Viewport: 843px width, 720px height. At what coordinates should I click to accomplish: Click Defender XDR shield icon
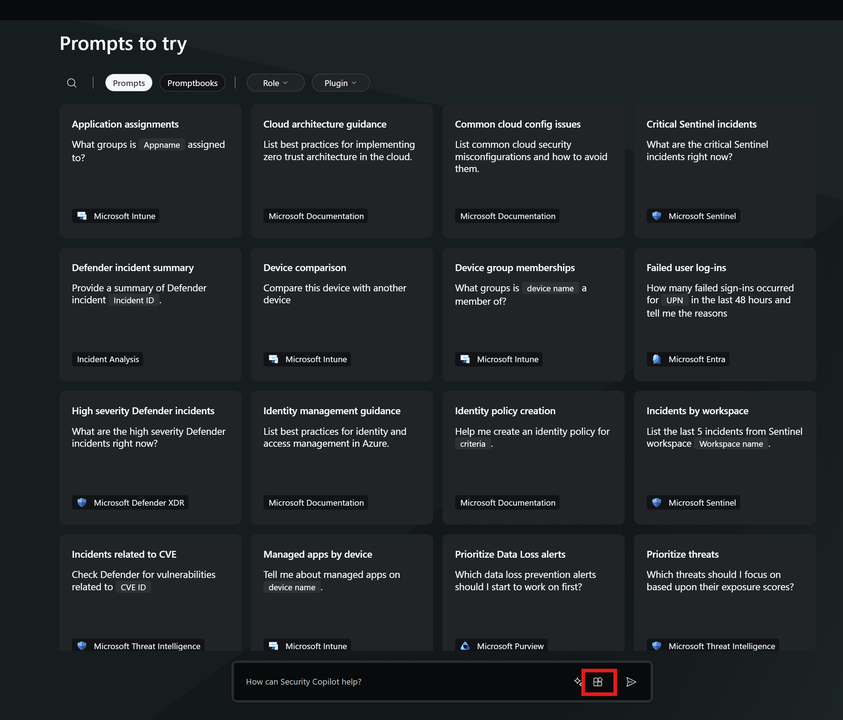82,502
